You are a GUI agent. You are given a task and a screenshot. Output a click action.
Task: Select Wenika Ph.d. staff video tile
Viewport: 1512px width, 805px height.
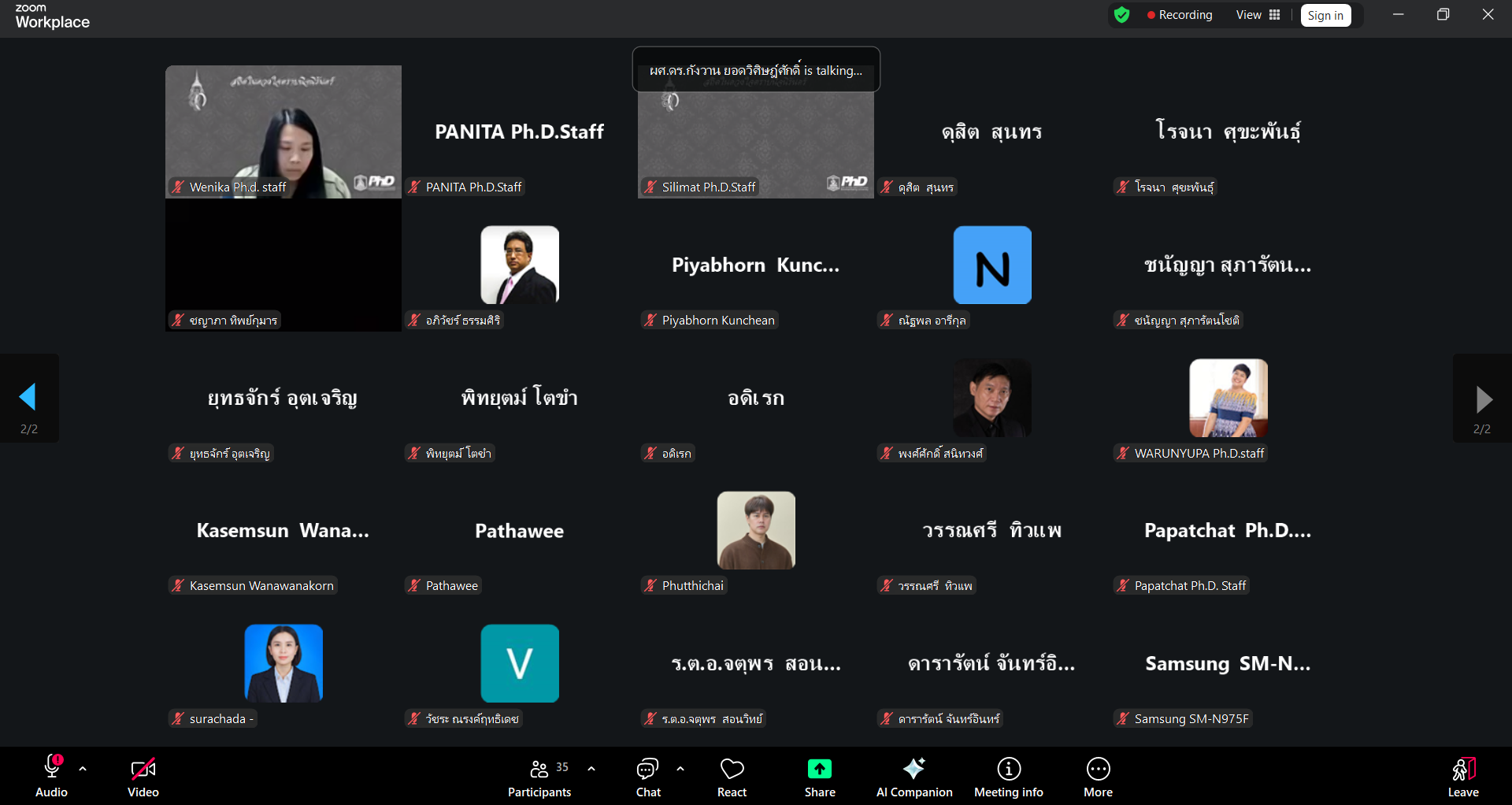coord(283,132)
